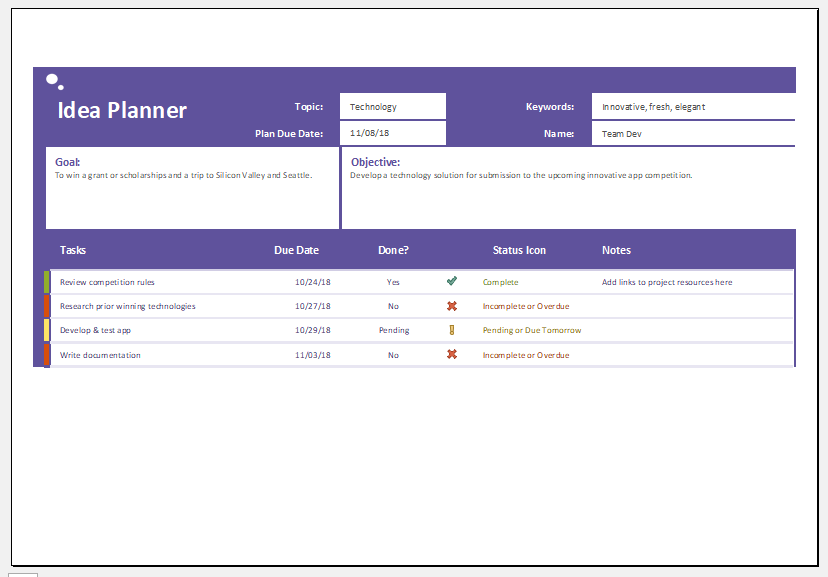Click the red X icon for Research row
Image resolution: width=828 pixels, height=577 pixels.
click(x=451, y=306)
